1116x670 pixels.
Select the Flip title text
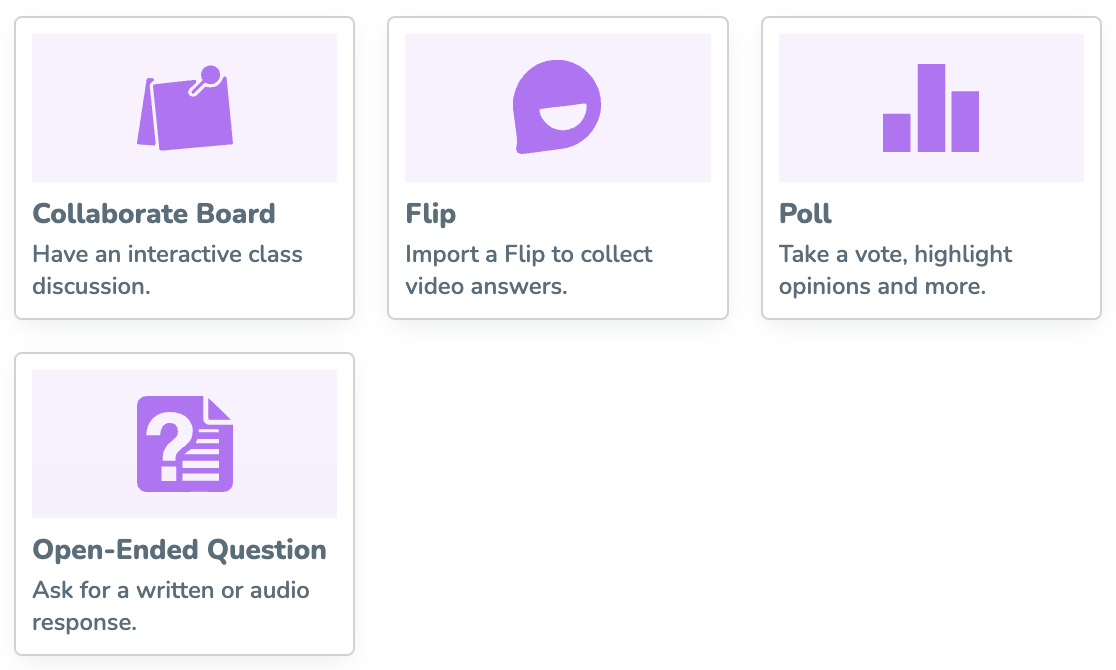click(431, 214)
